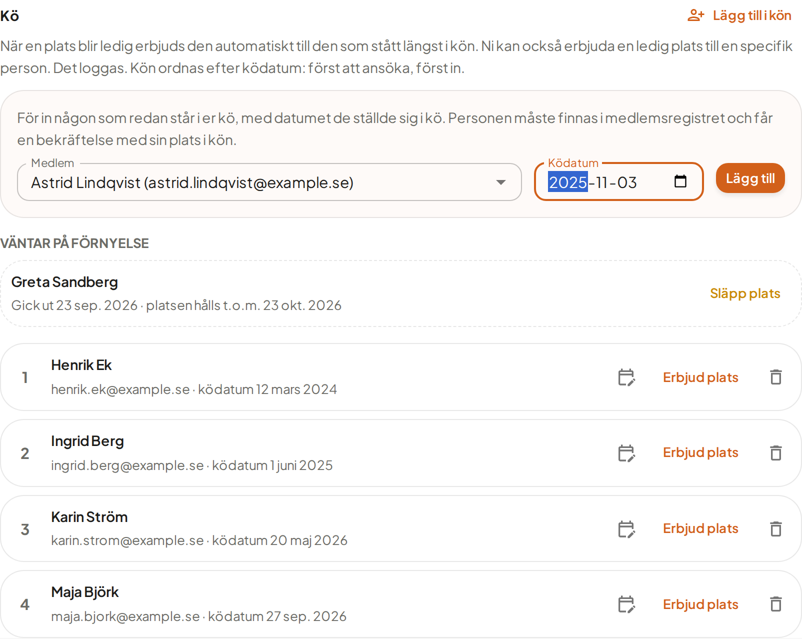
Task: Click the email maja.bjork@example.se
Action: click(x=125, y=616)
